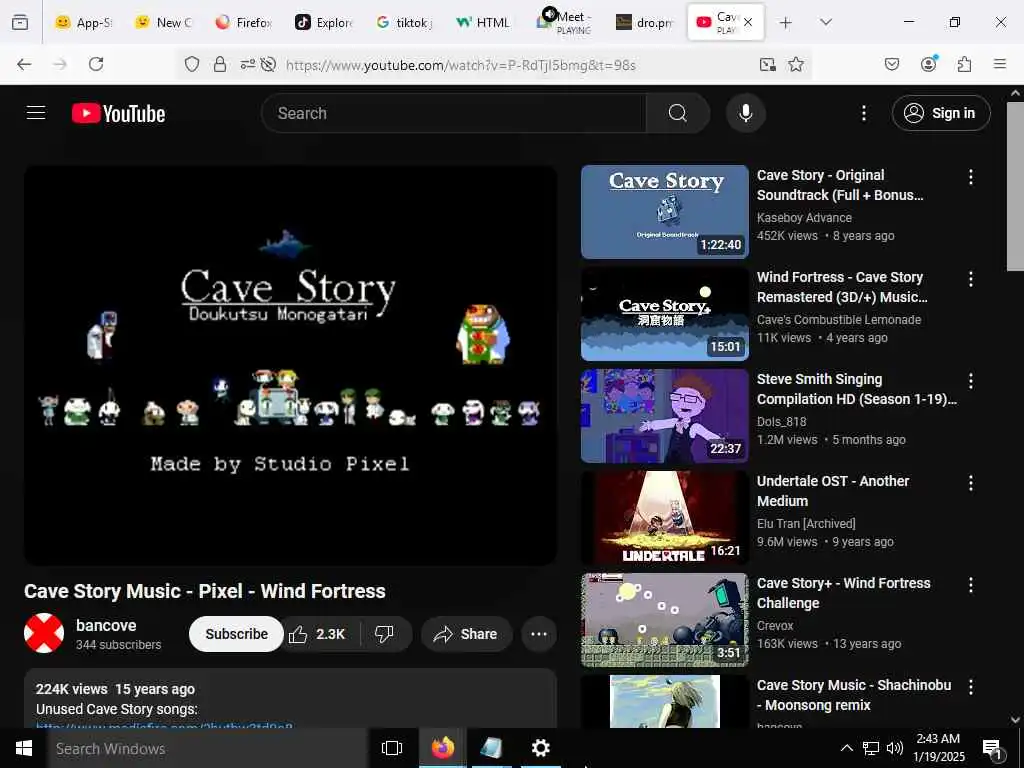The image size is (1024, 768).
Task: Go back using the browser back arrow
Action: pyautogui.click(x=24, y=64)
